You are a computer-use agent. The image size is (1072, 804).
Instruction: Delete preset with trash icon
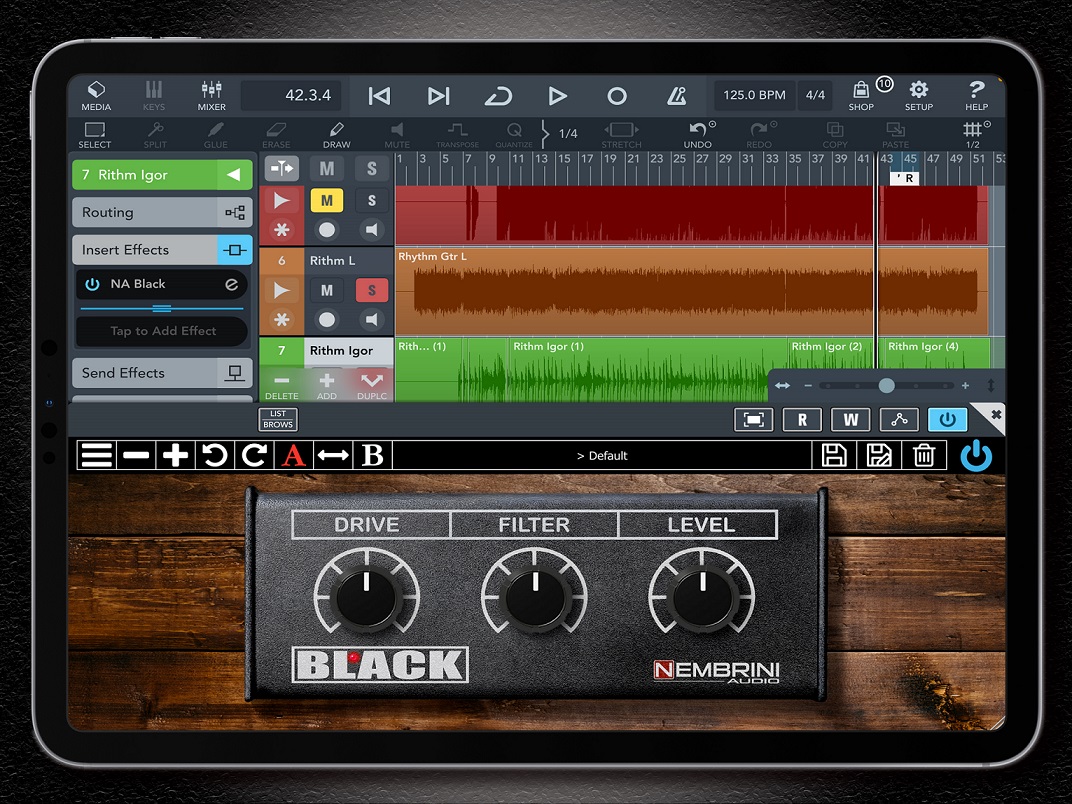[924, 456]
